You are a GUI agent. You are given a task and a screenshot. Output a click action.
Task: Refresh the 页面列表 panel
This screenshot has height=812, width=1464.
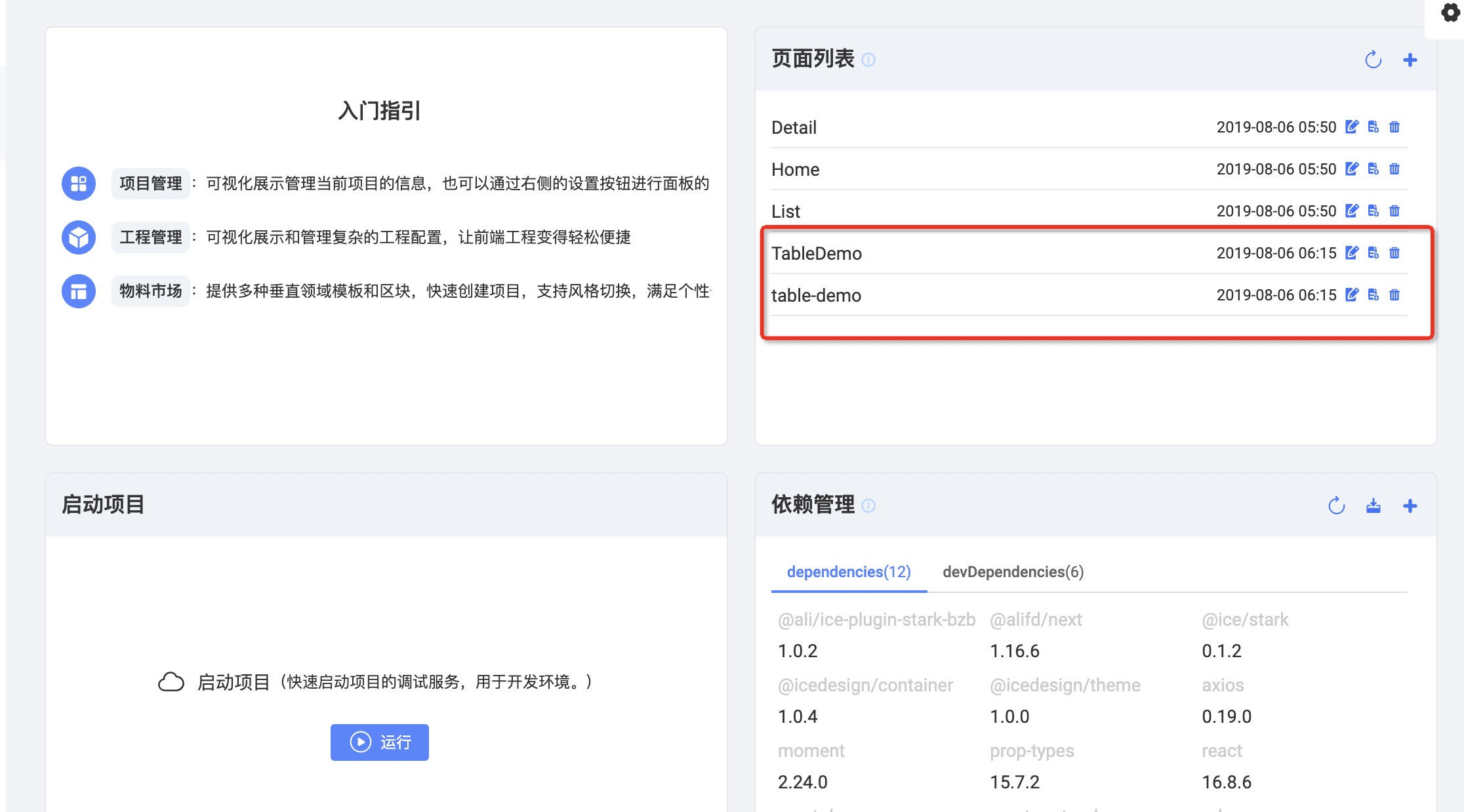pyautogui.click(x=1373, y=60)
